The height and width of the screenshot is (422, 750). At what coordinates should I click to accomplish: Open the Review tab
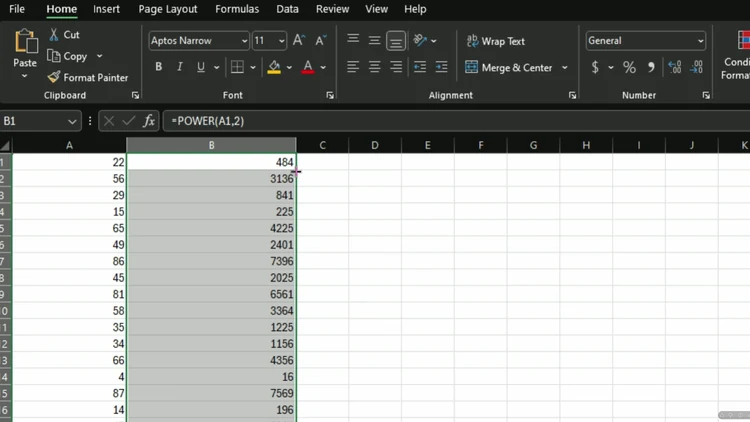(x=332, y=9)
